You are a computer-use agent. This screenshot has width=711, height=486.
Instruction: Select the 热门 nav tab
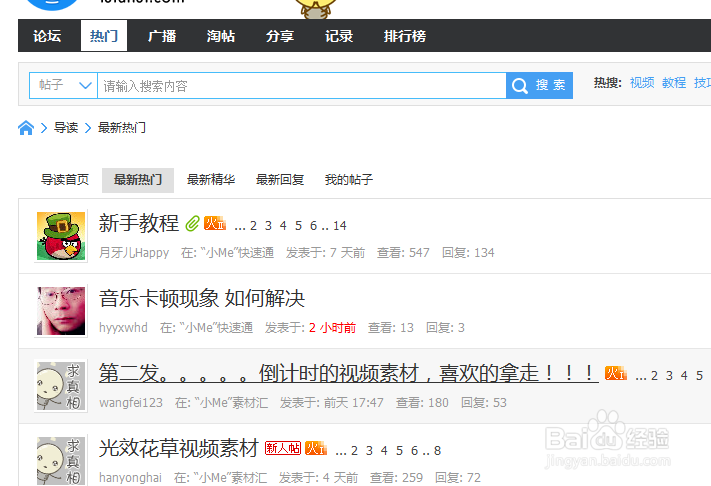104,36
